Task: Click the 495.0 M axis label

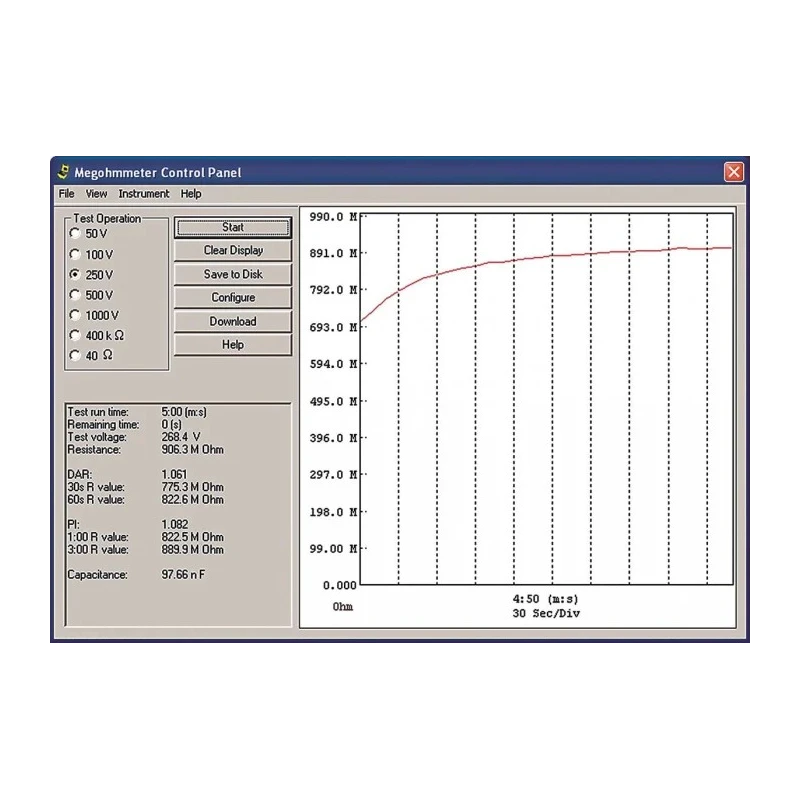Action: pos(333,402)
